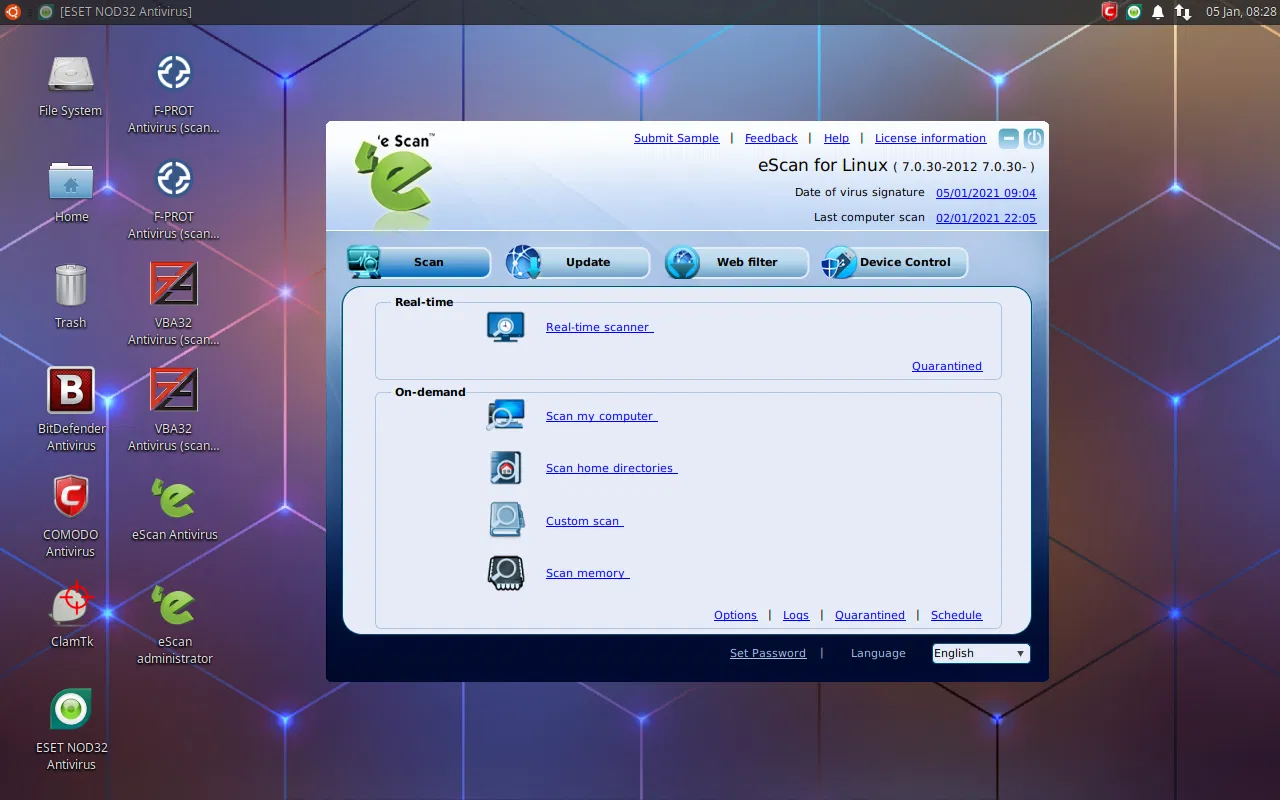
Task: Switch to the Update tab
Action: click(578, 262)
